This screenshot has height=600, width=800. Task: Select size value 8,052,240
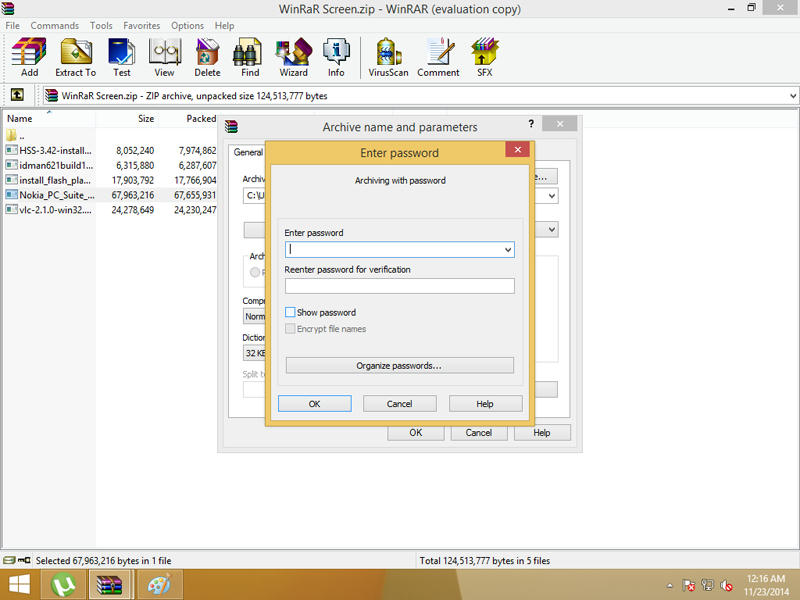[x=135, y=151]
